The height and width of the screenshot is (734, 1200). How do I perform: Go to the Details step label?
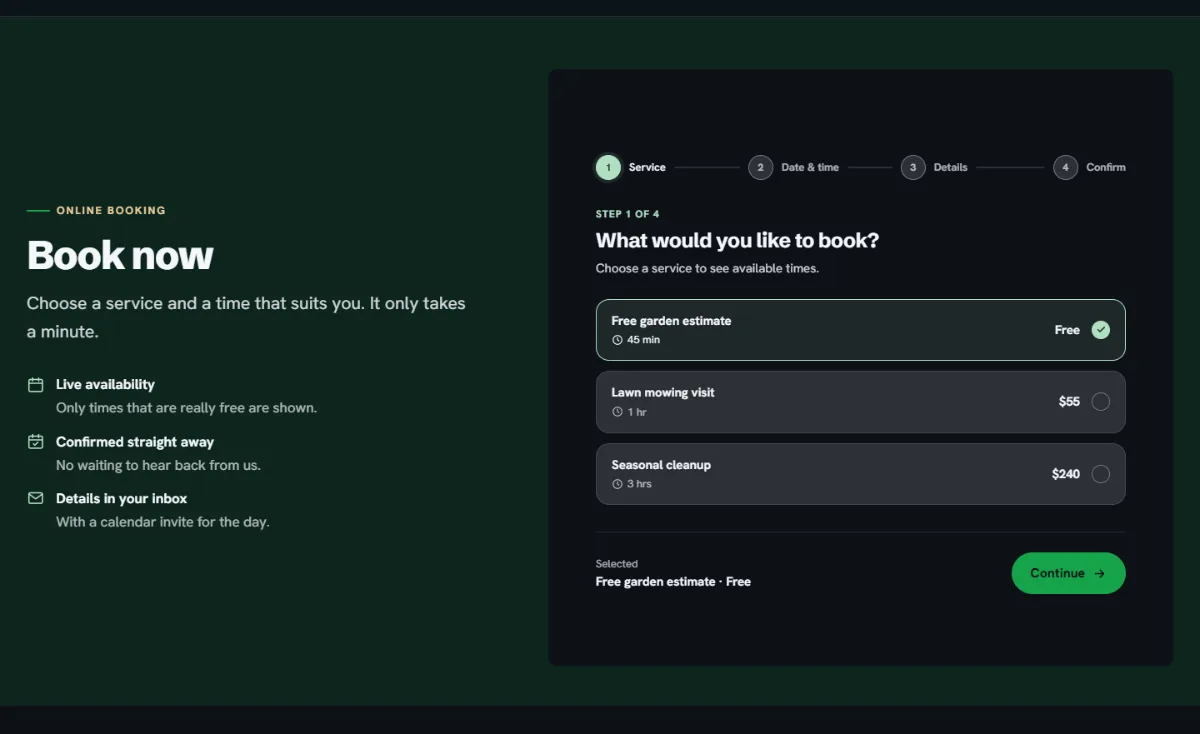[x=951, y=168]
